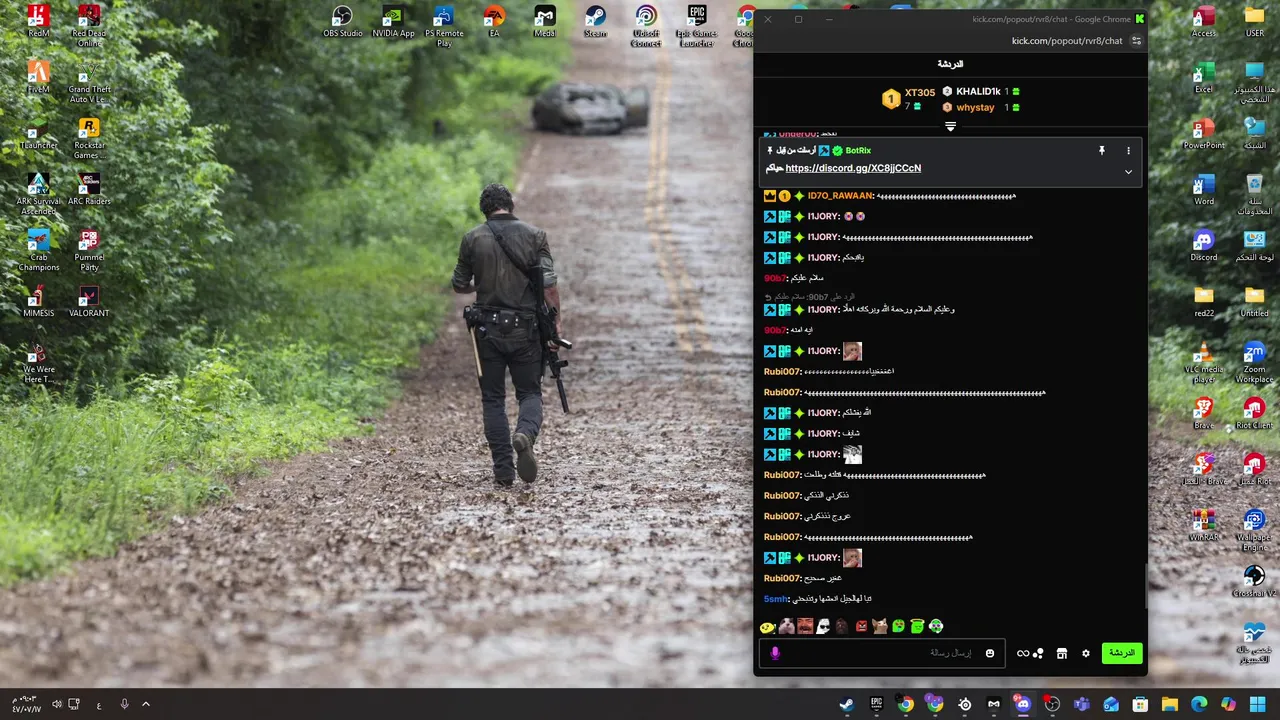Screen dimensions: 1280x720
Task: Click BotRix username in pinned message
Action: [x=858, y=150]
